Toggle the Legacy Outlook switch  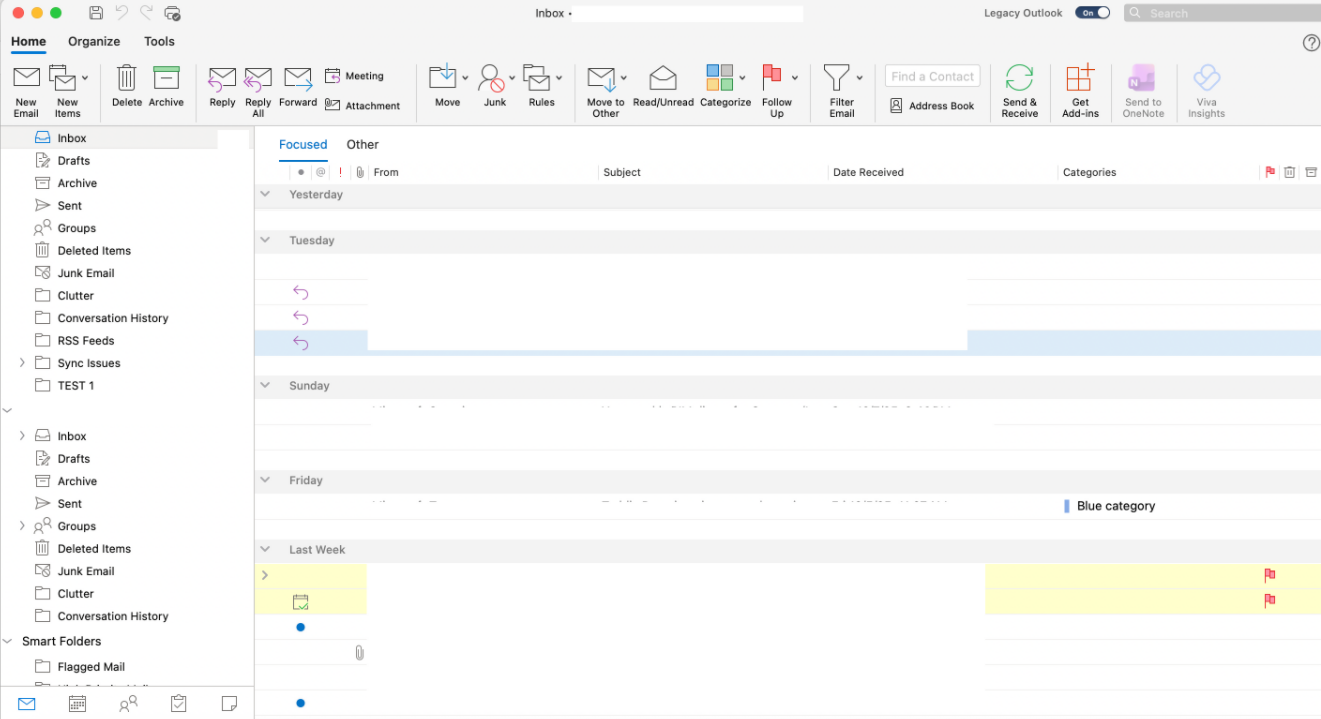pyautogui.click(x=1092, y=13)
